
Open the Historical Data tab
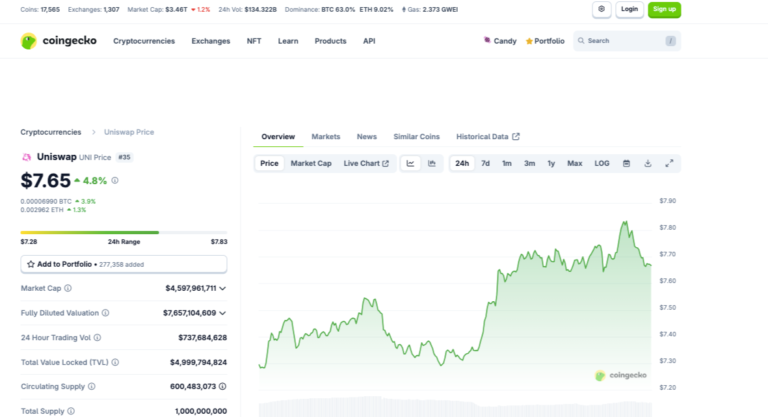pos(488,137)
